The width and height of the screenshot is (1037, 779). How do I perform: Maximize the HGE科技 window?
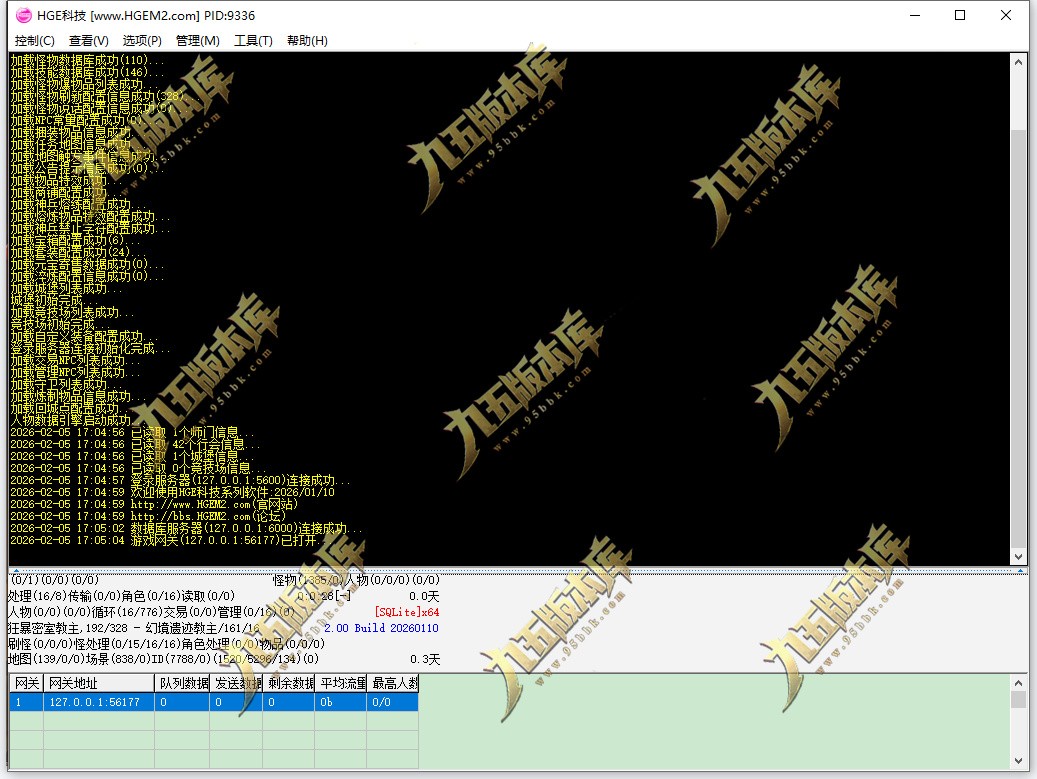(x=960, y=15)
